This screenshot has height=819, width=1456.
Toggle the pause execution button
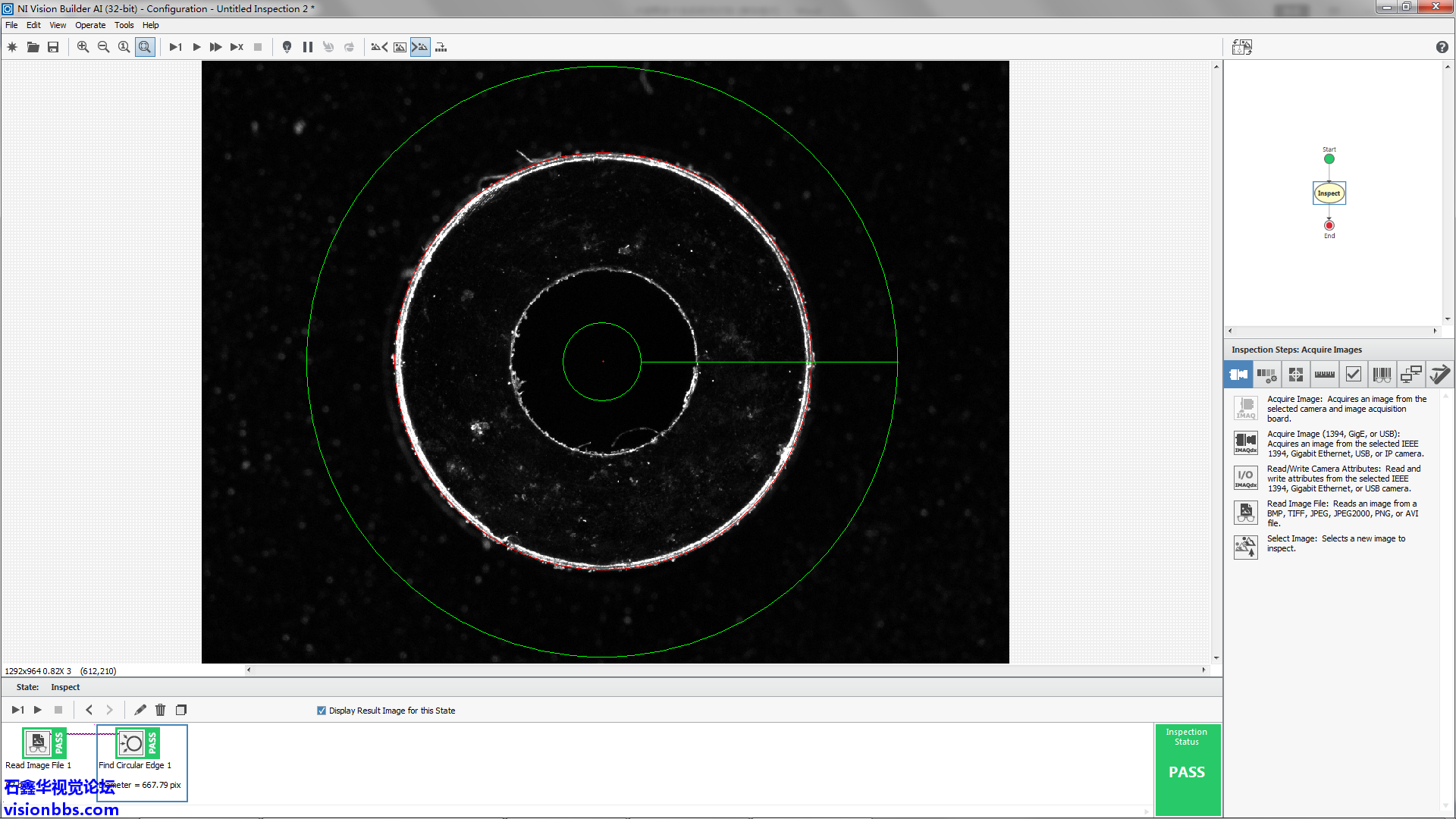pos(307,47)
